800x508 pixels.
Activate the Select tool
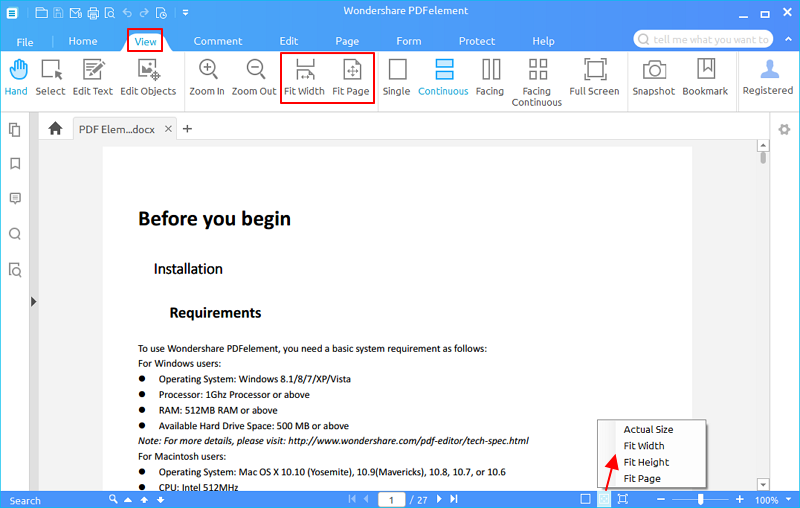(51, 77)
